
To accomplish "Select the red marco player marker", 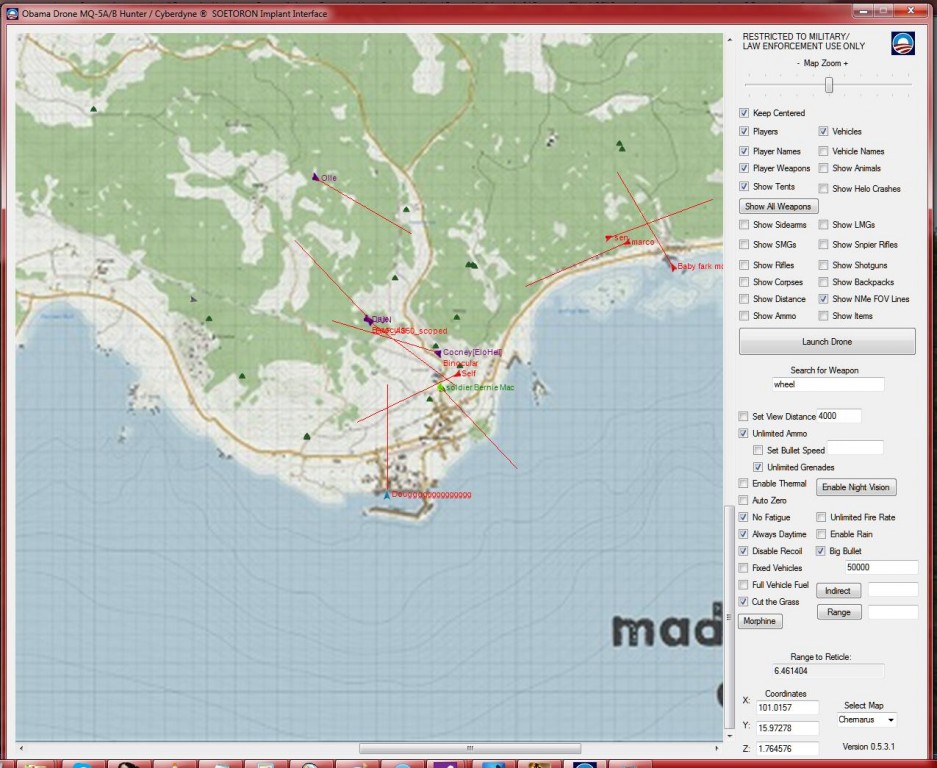I will point(627,242).
